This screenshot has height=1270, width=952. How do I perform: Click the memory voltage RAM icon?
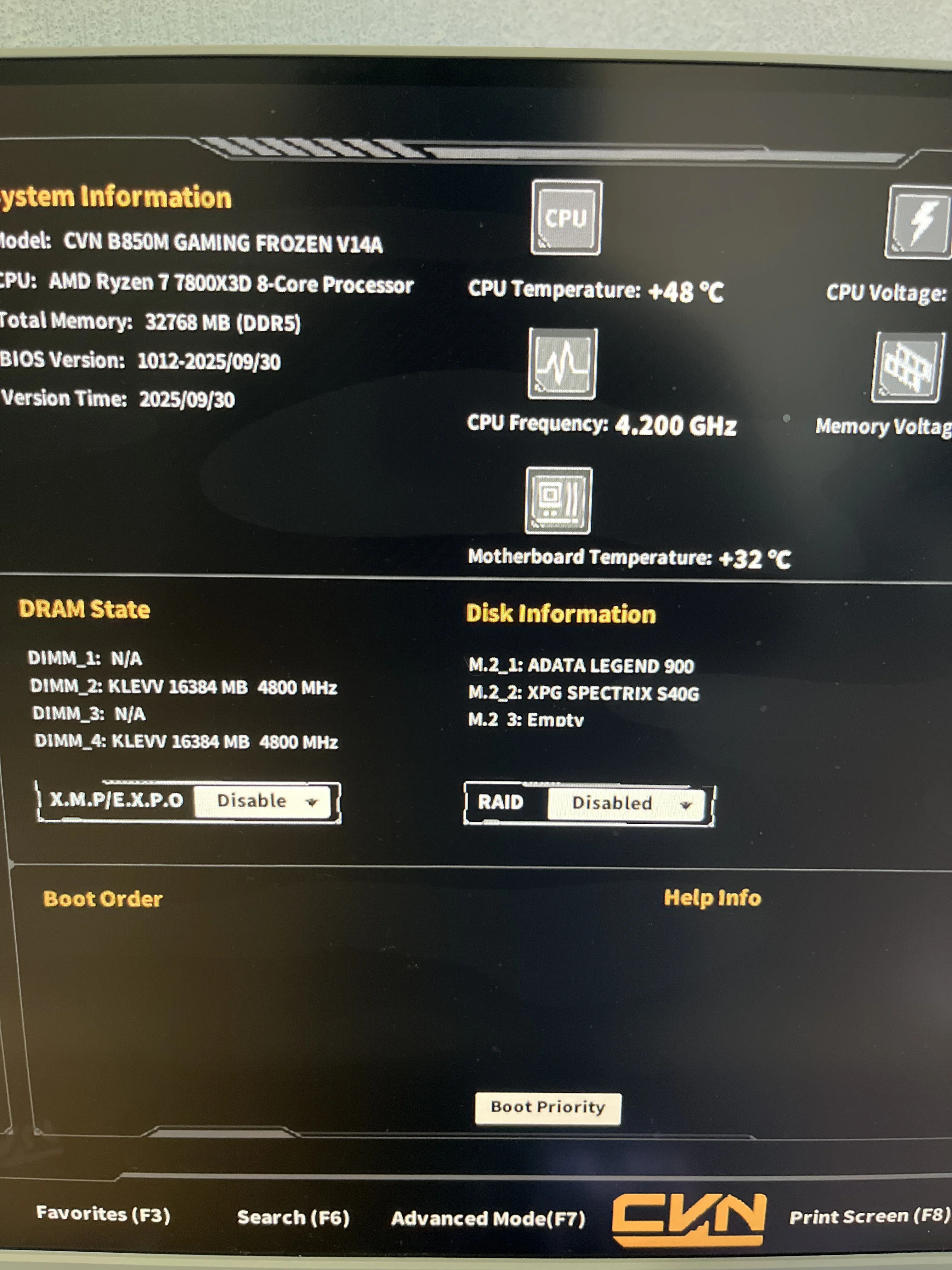tap(908, 368)
